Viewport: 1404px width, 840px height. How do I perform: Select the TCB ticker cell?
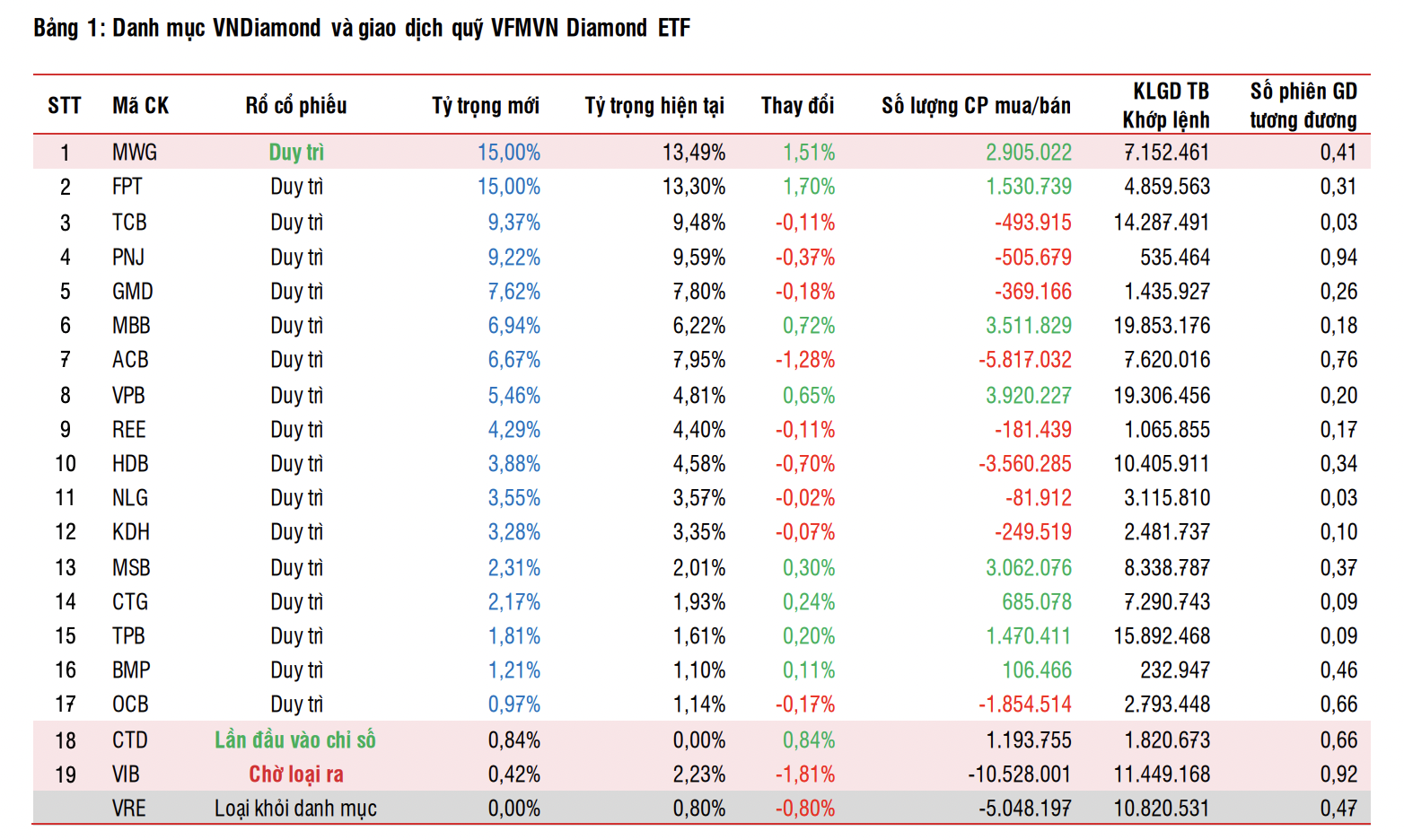[x=129, y=223]
